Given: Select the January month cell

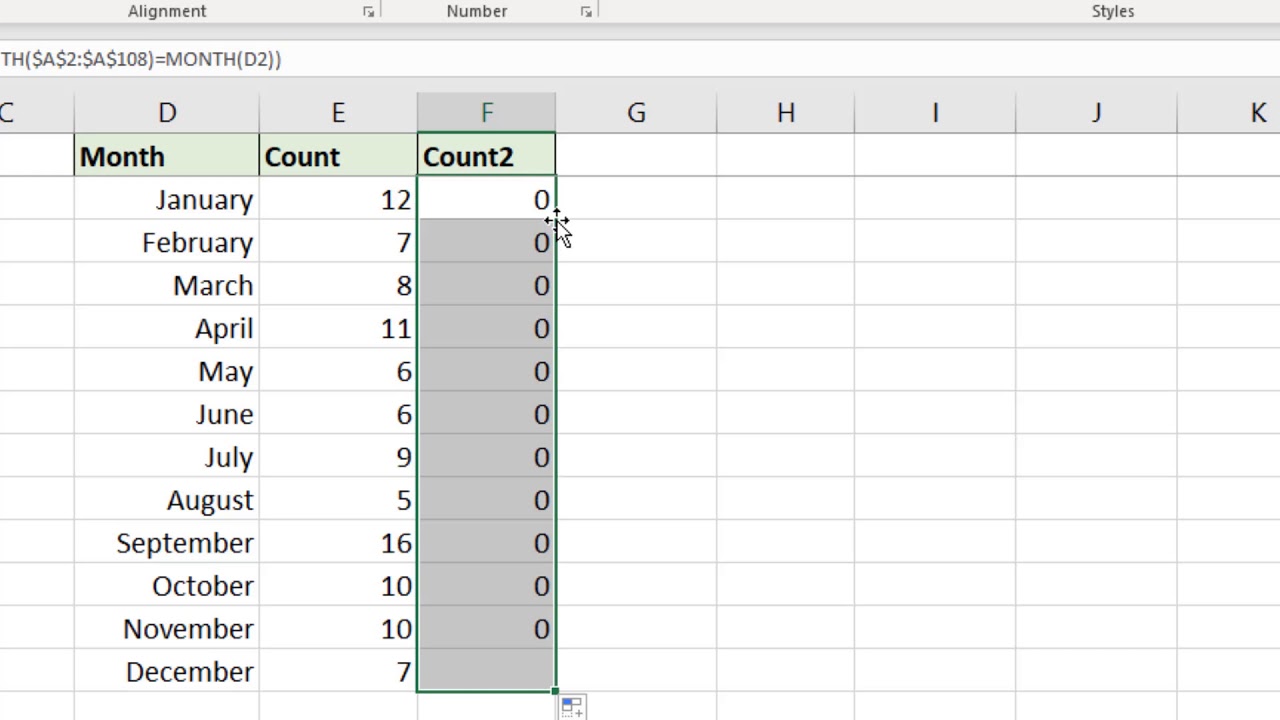Looking at the screenshot, I should 166,200.
